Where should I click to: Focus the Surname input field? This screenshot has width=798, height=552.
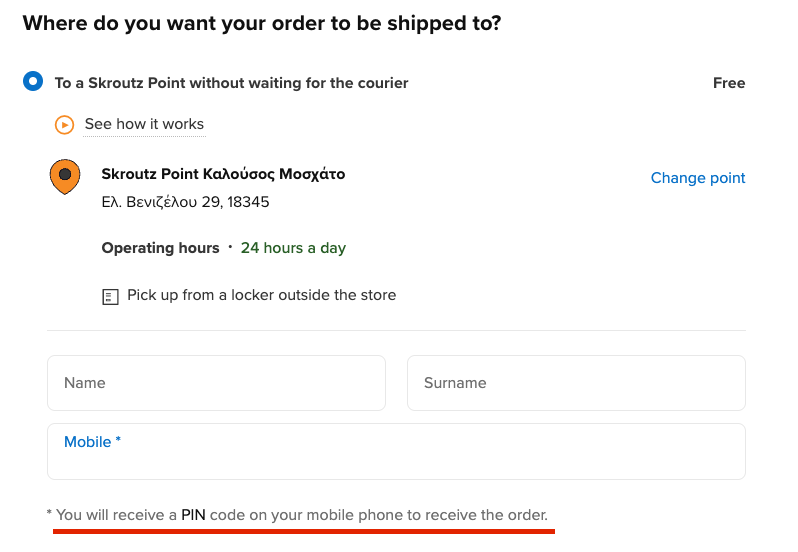(x=576, y=383)
